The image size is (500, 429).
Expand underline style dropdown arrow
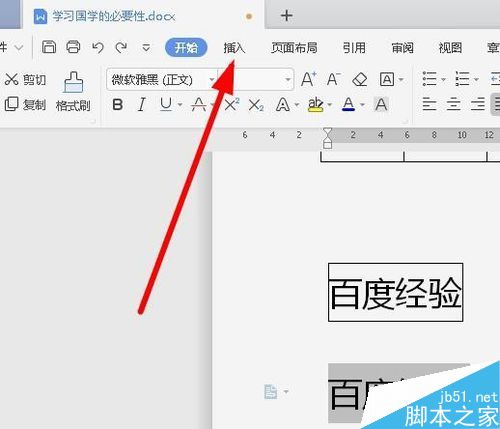pyautogui.click(x=180, y=105)
